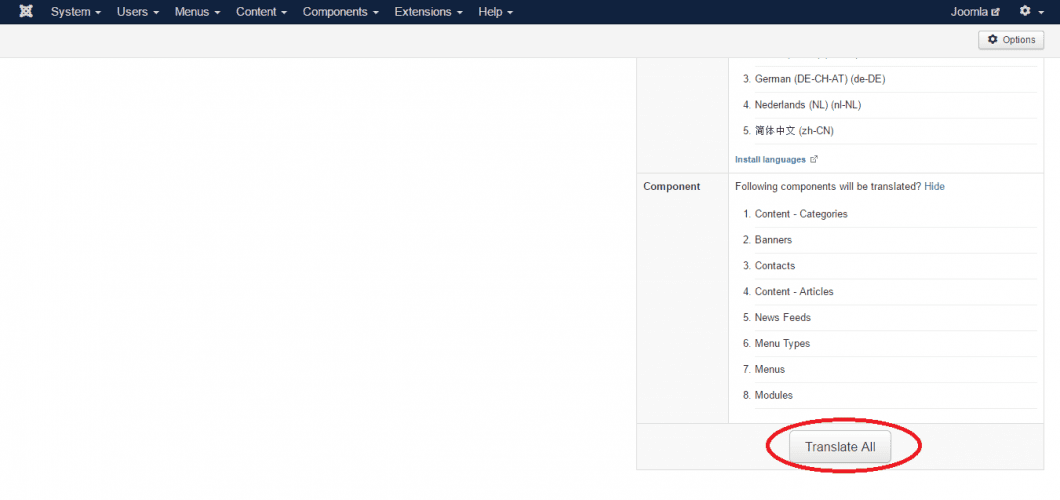Open the Components menu
The width and height of the screenshot is (1060, 500).
[x=340, y=12]
